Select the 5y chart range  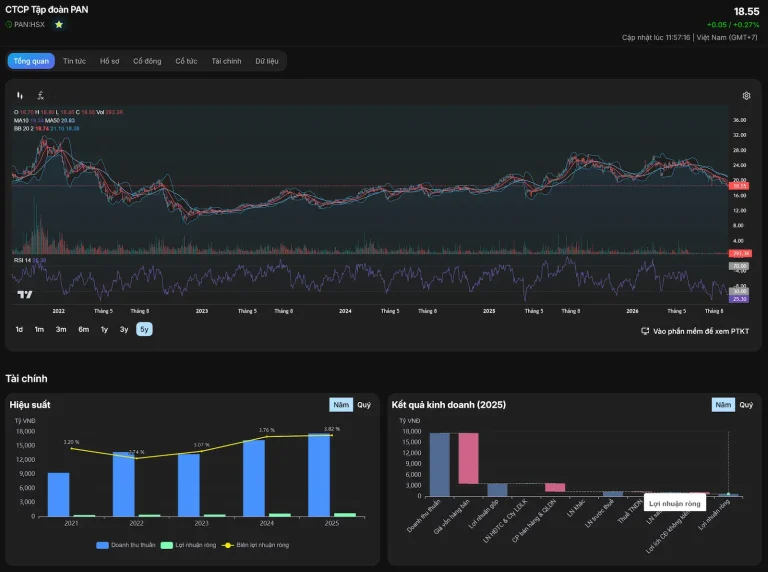coord(144,330)
